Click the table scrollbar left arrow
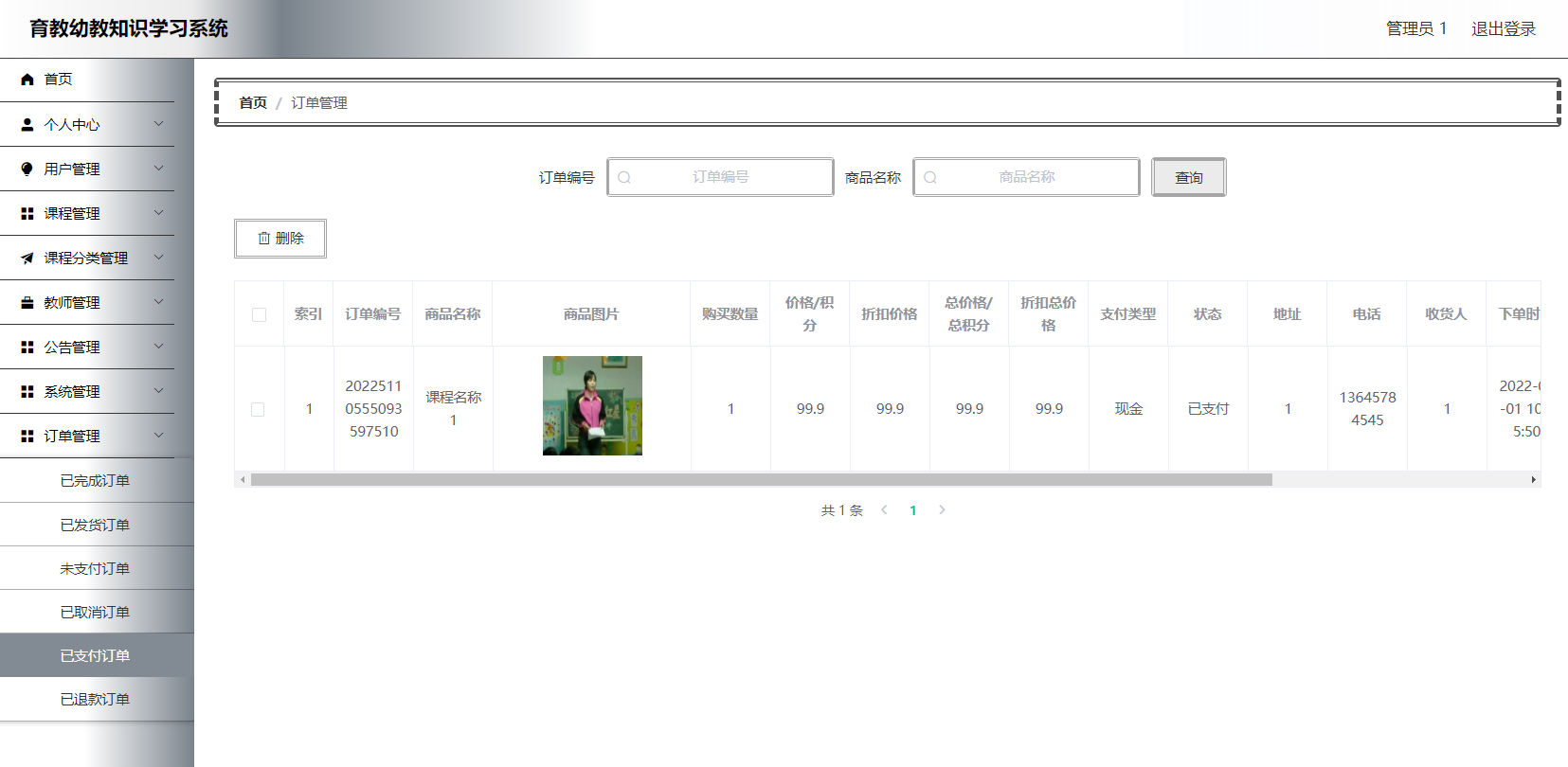The image size is (1568, 767). 243,479
